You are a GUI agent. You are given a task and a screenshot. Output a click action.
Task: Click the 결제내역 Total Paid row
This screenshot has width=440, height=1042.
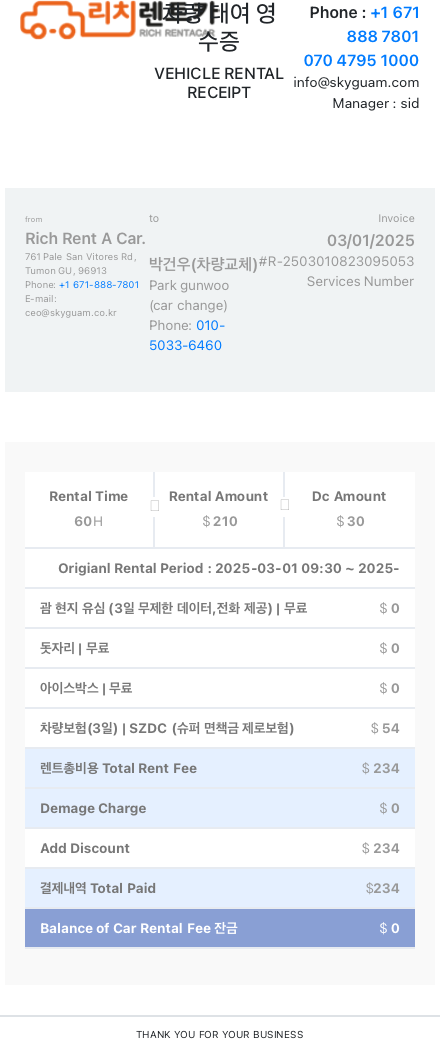tap(220, 888)
